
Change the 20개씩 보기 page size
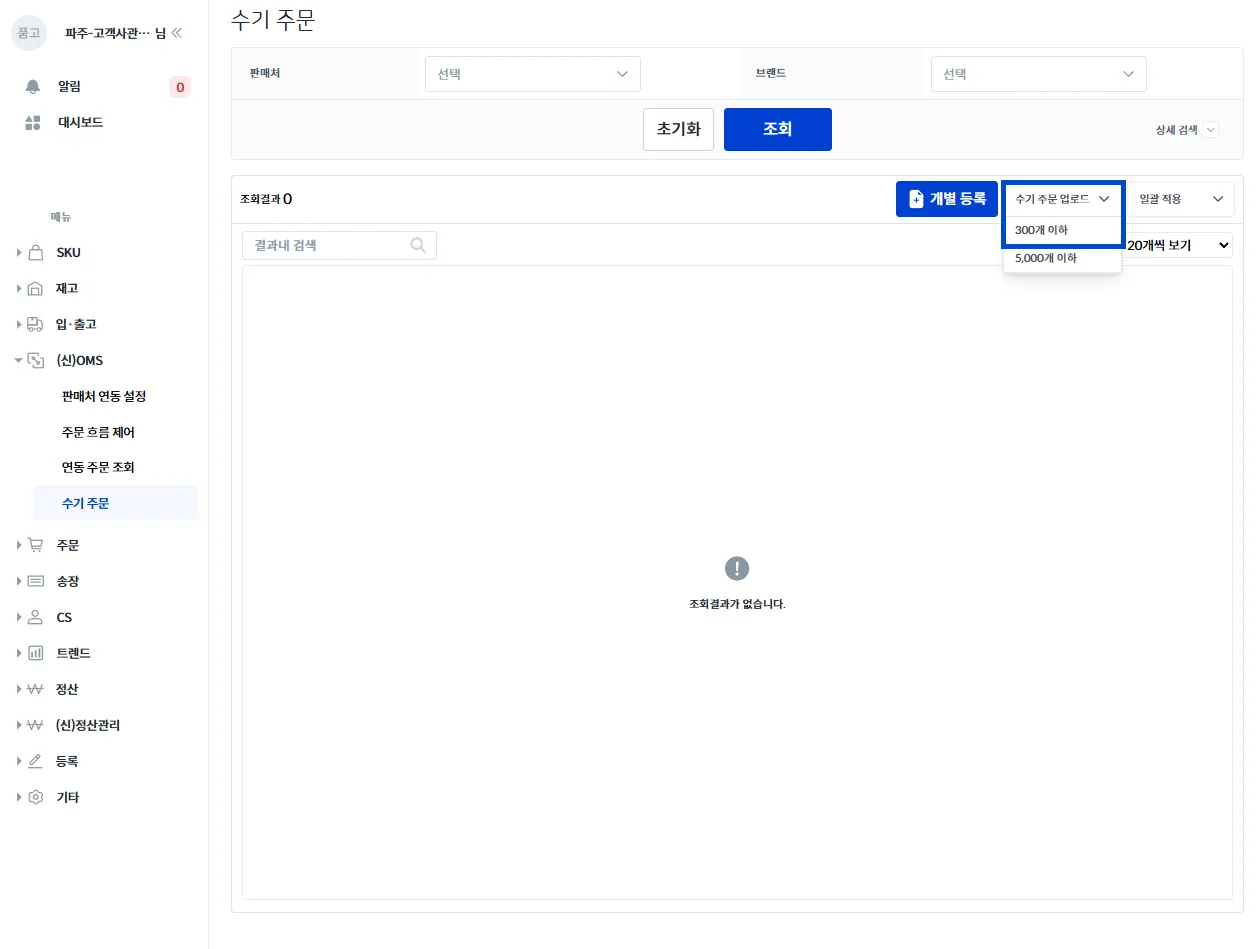[1179, 245]
